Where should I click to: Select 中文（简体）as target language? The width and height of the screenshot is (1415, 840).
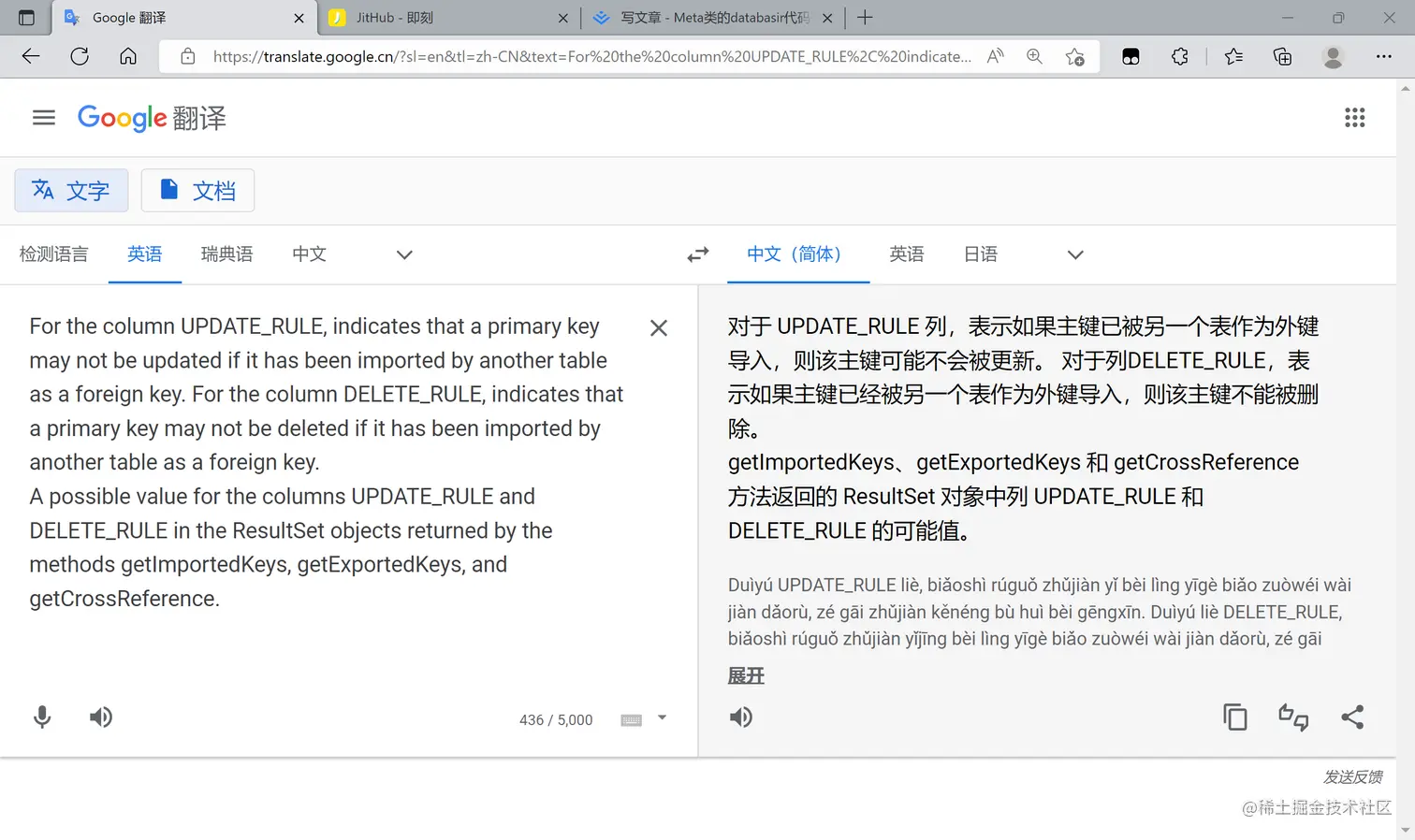click(x=798, y=254)
